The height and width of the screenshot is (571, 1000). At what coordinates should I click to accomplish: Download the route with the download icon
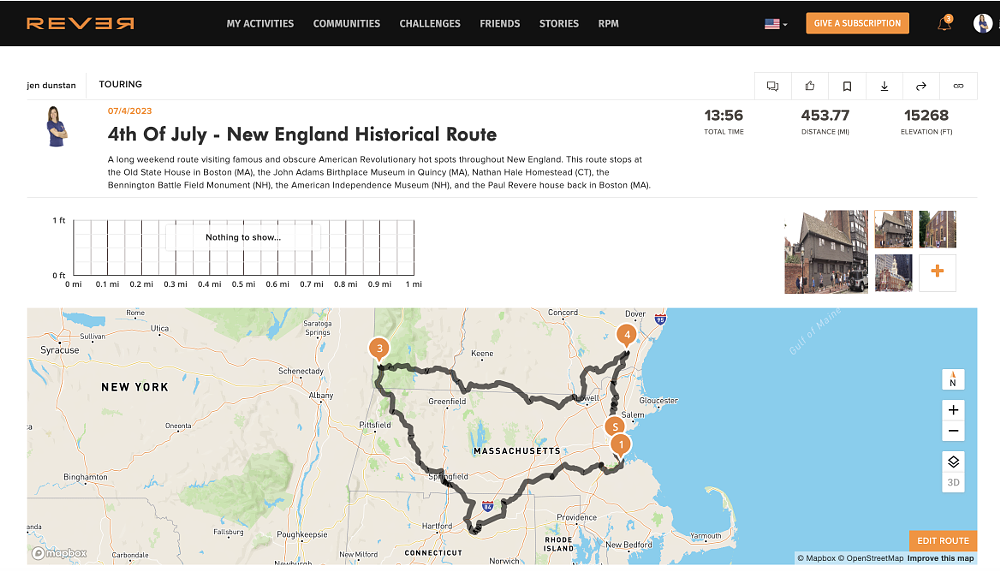(884, 86)
